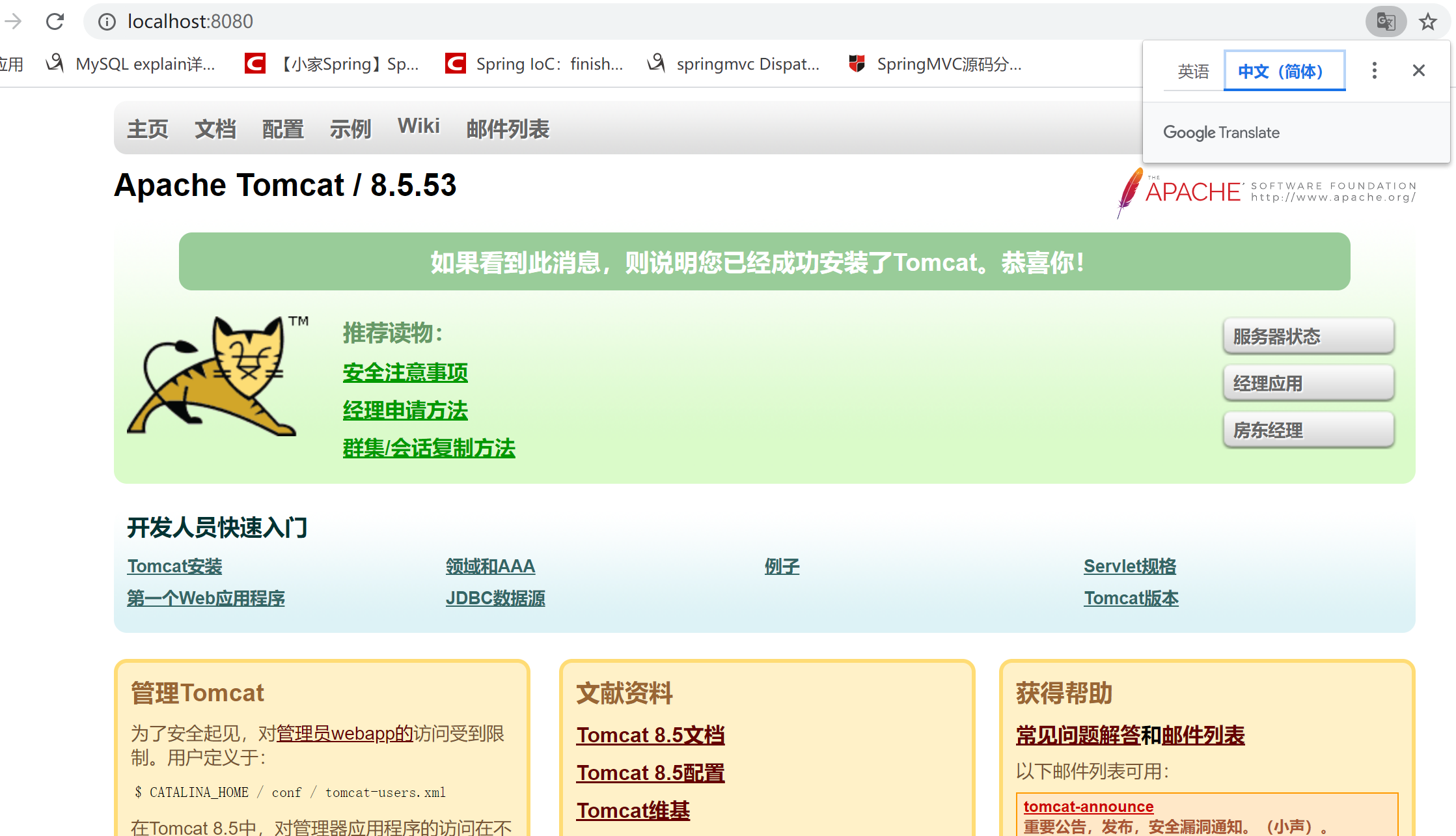Image resolution: width=1456 pixels, height=836 pixels.
Task: Open the 【小家Spring】 bookmark
Action: tap(332, 64)
